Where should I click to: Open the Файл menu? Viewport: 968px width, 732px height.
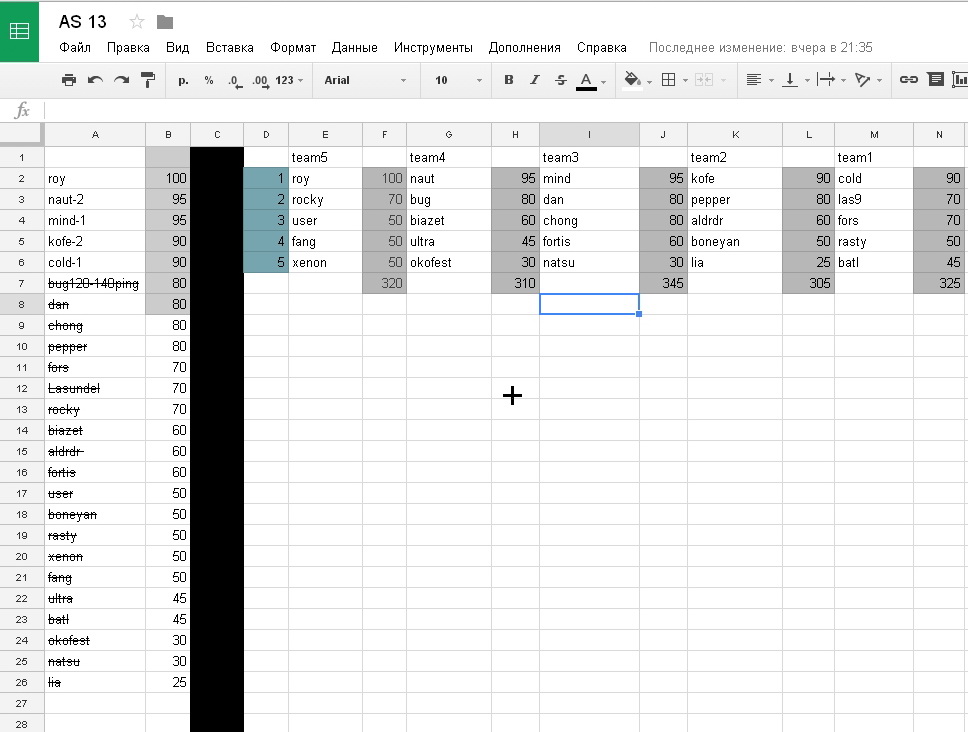point(75,48)
